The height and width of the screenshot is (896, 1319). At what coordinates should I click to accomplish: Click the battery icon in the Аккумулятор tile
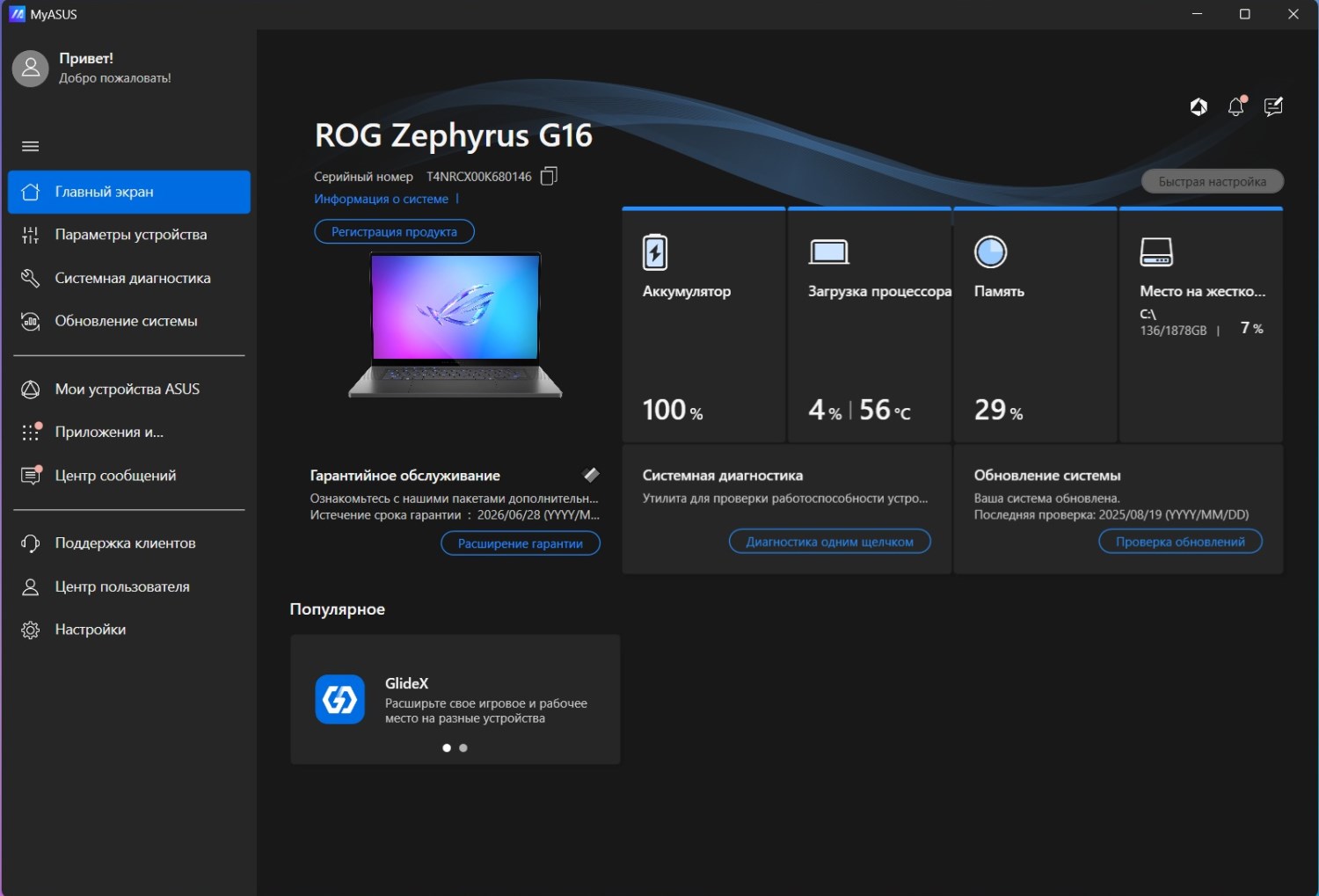655,252
